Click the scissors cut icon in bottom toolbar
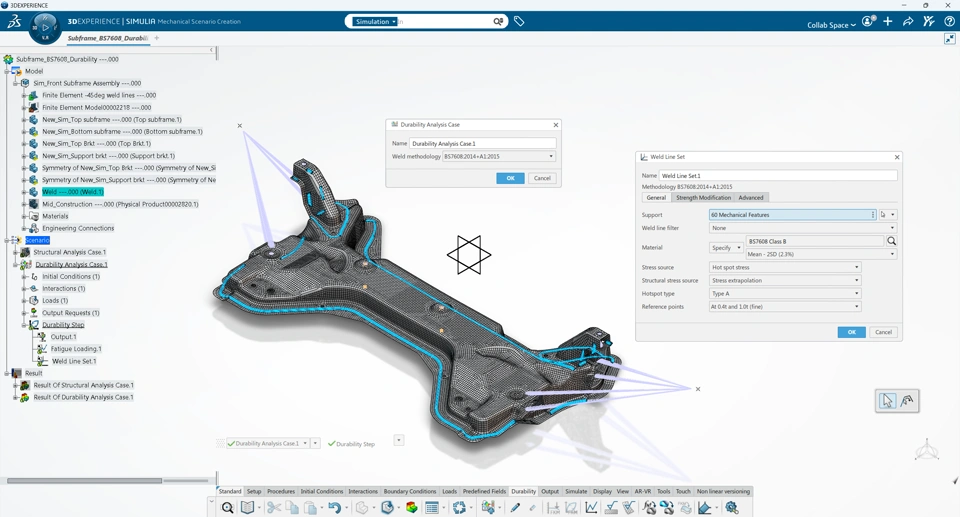Screen dimensions: 960x517 pyautogui.click(x=274, y=507)
